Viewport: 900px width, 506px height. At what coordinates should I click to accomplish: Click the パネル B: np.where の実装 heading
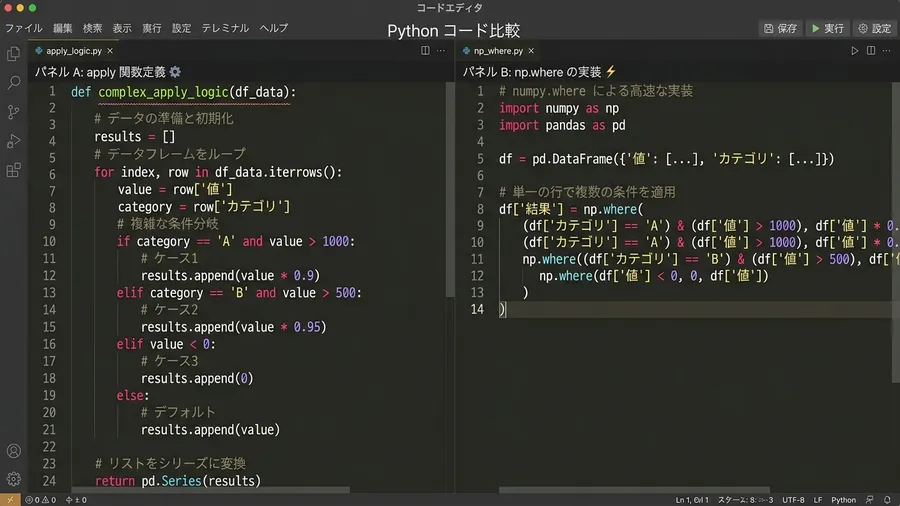point(532,72)
